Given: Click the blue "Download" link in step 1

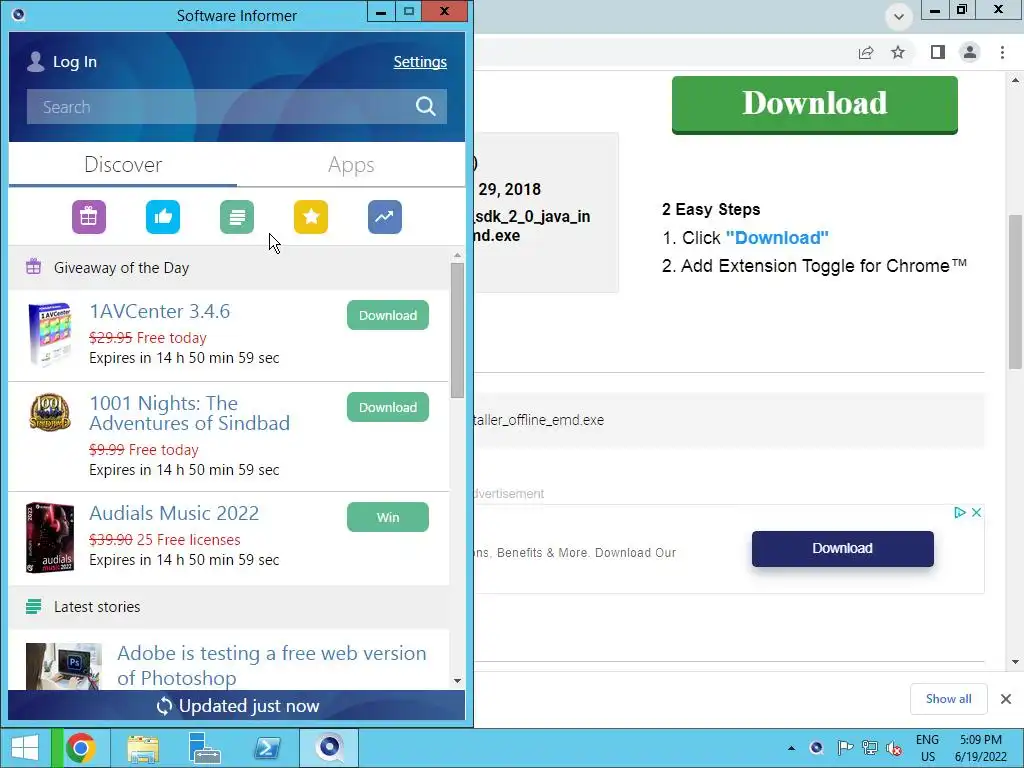Looking at the screenshot, I should pyautogui.click(x=777, y=238).
